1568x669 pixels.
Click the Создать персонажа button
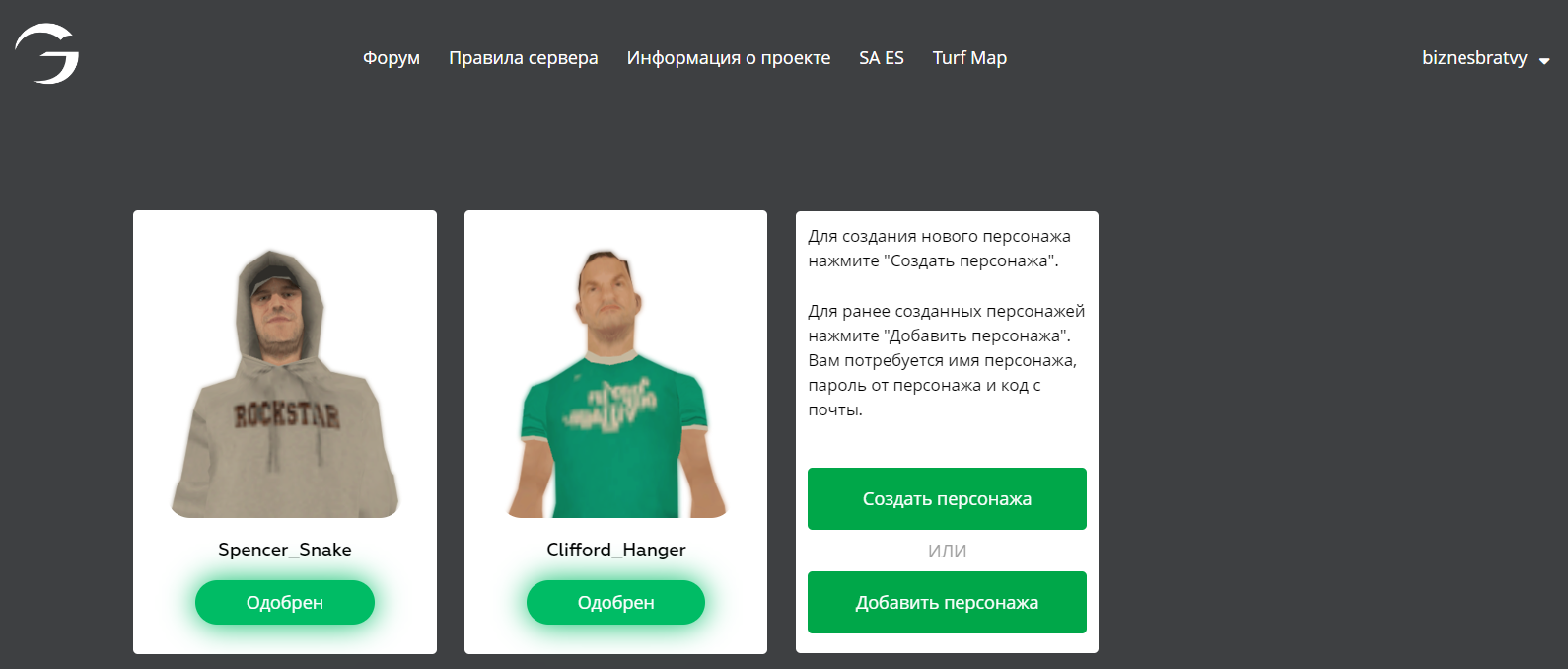coord(947,498)
